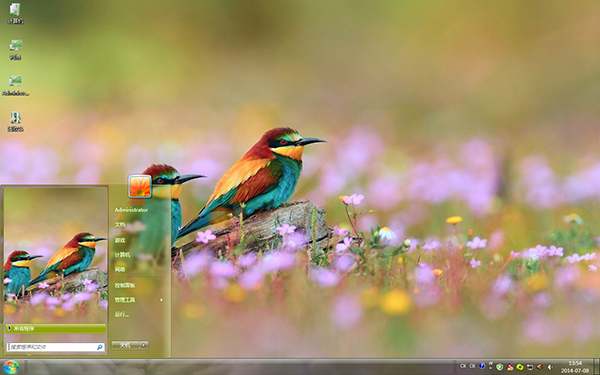600x375 pixels.
Task: Open the taskbar clock showing 13:54
Action: click(575, 367)
